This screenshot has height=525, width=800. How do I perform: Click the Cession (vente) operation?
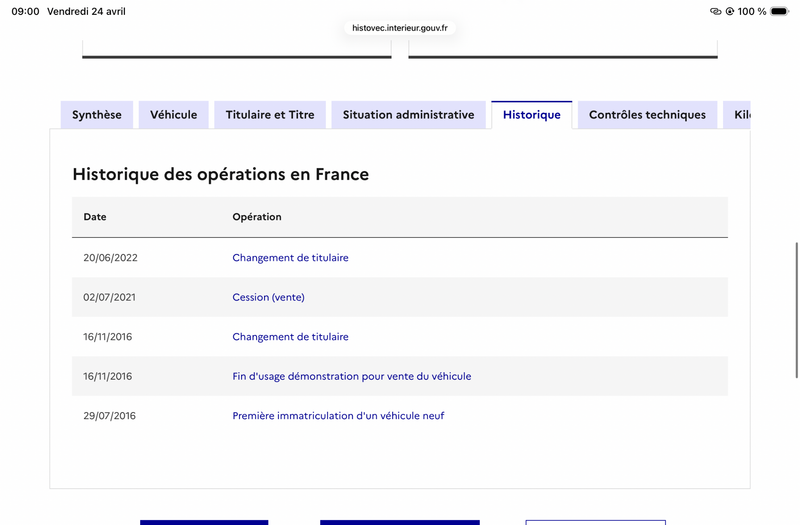coord(268,297)
